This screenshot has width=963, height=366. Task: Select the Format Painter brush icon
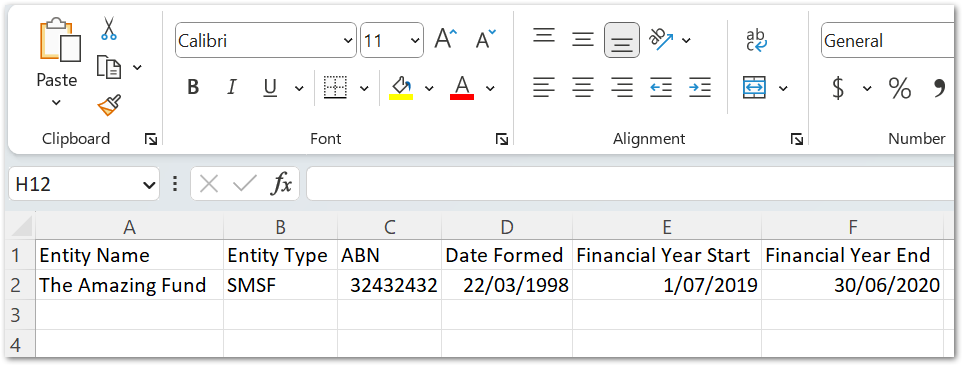click(109, 105)
